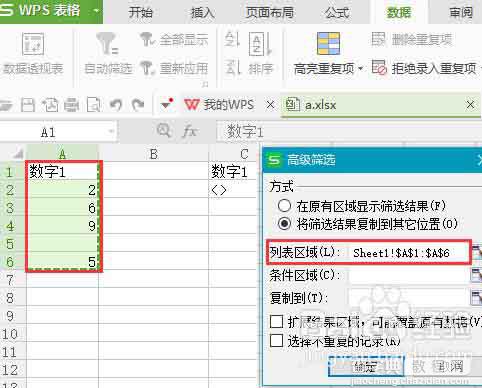Undo the last action
The height and width of the screenshot is (388, 482).
coord(116,105)
